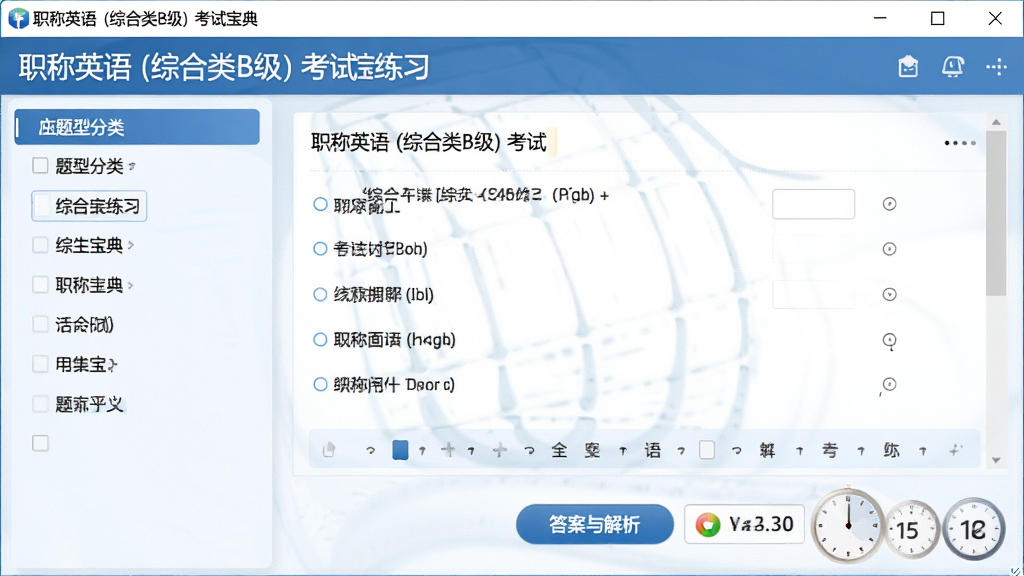Select the blue square icon in bottom toolbar

[x=400, y=450]
